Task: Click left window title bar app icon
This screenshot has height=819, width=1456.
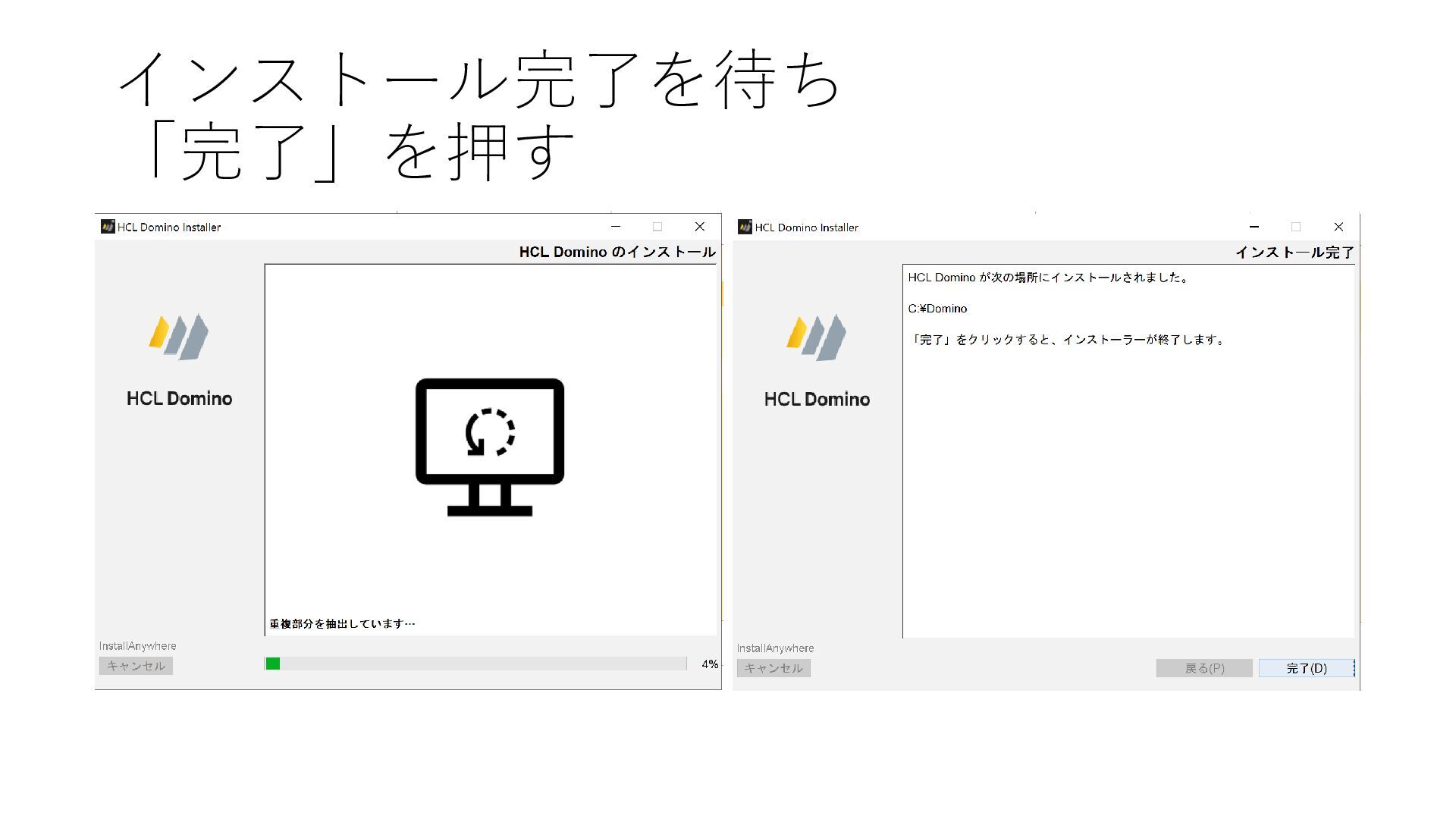Action: tap(108, 227)
